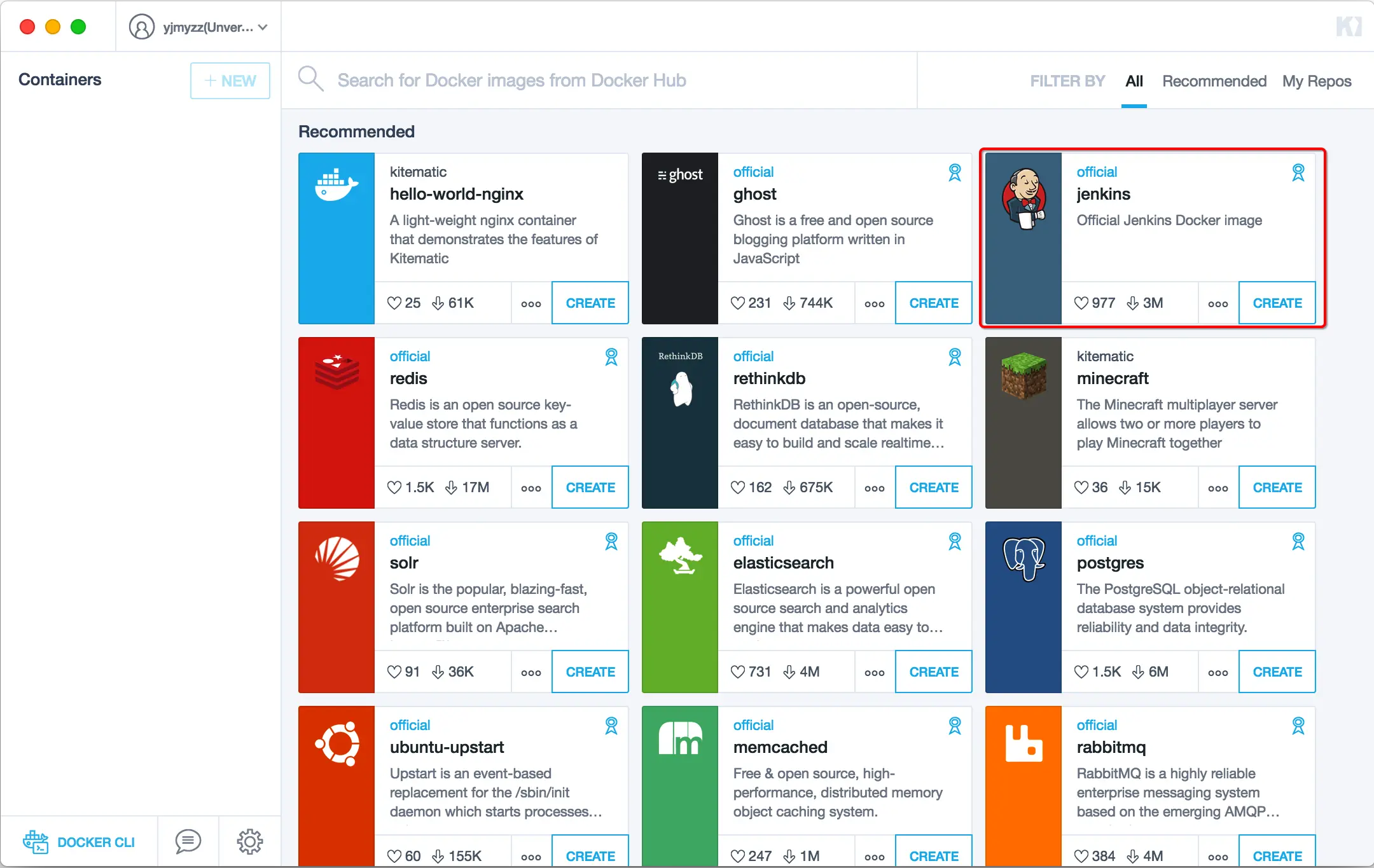Expand more options on solr card
The height and width of the screenshot is (868, 1374).
(x=531, y=673)
